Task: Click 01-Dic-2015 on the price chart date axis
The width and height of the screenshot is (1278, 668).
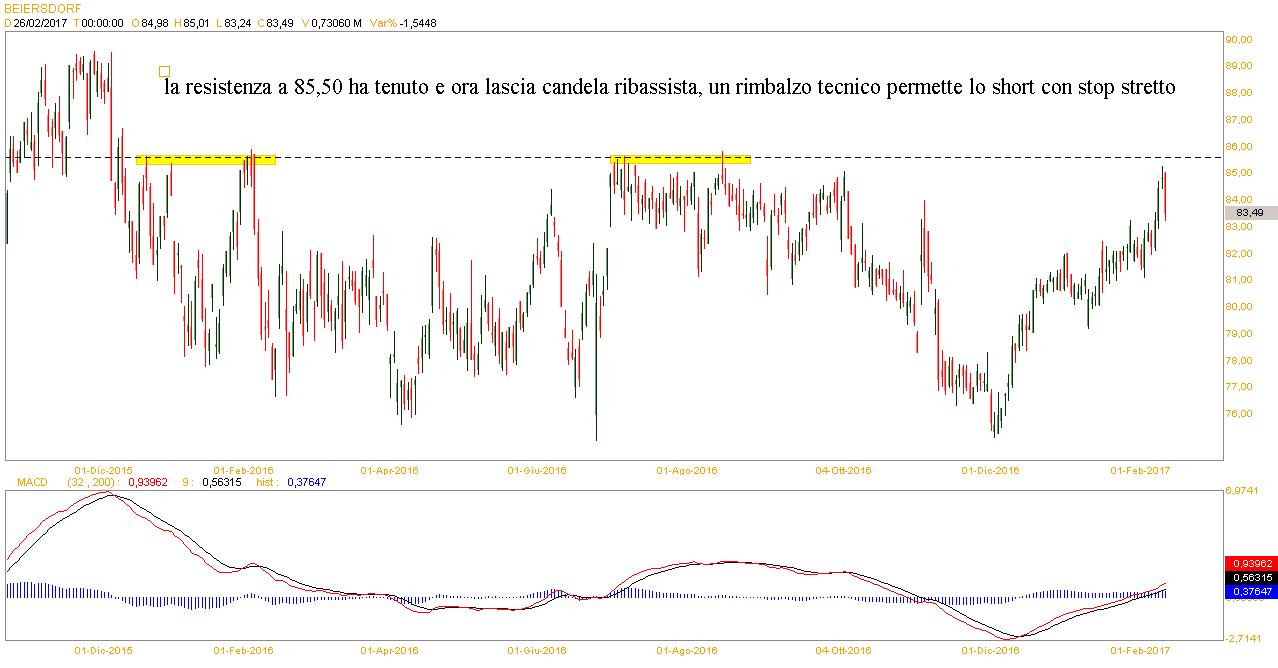Action: tap(104, 469)
